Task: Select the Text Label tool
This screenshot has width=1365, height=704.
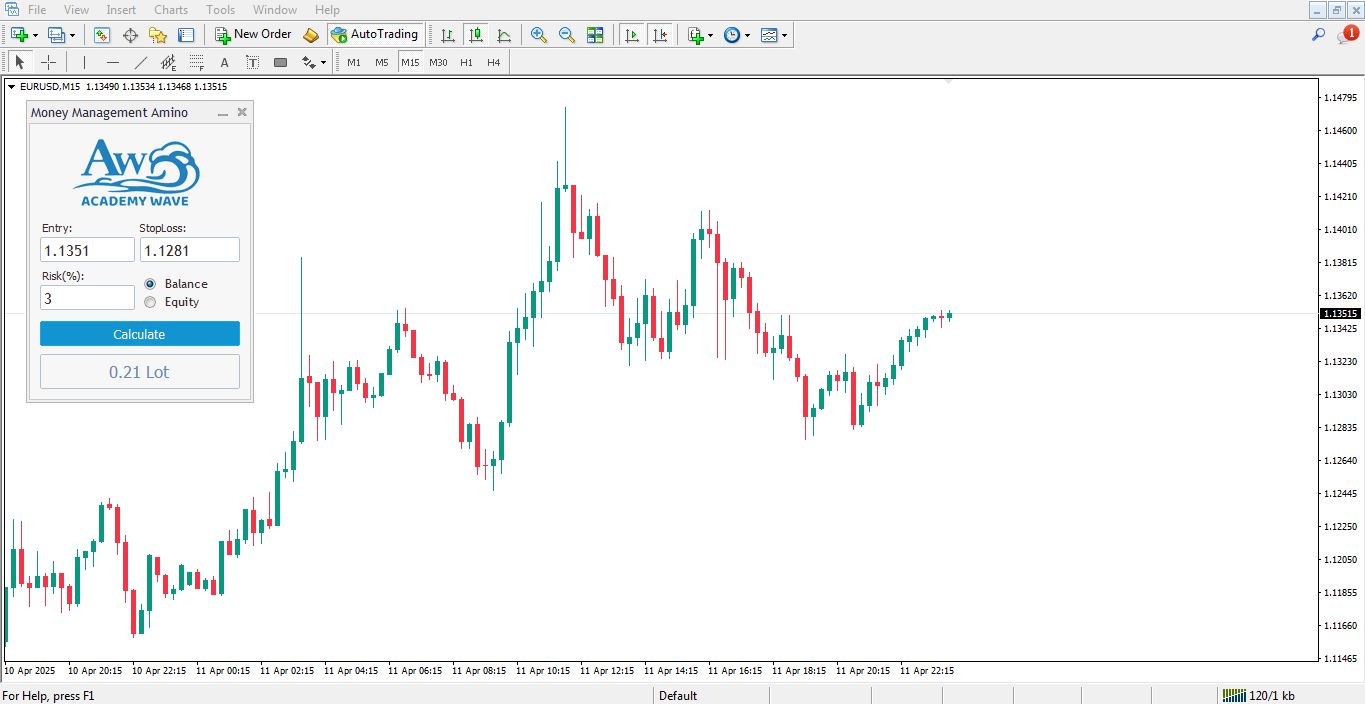Action: 252,62
